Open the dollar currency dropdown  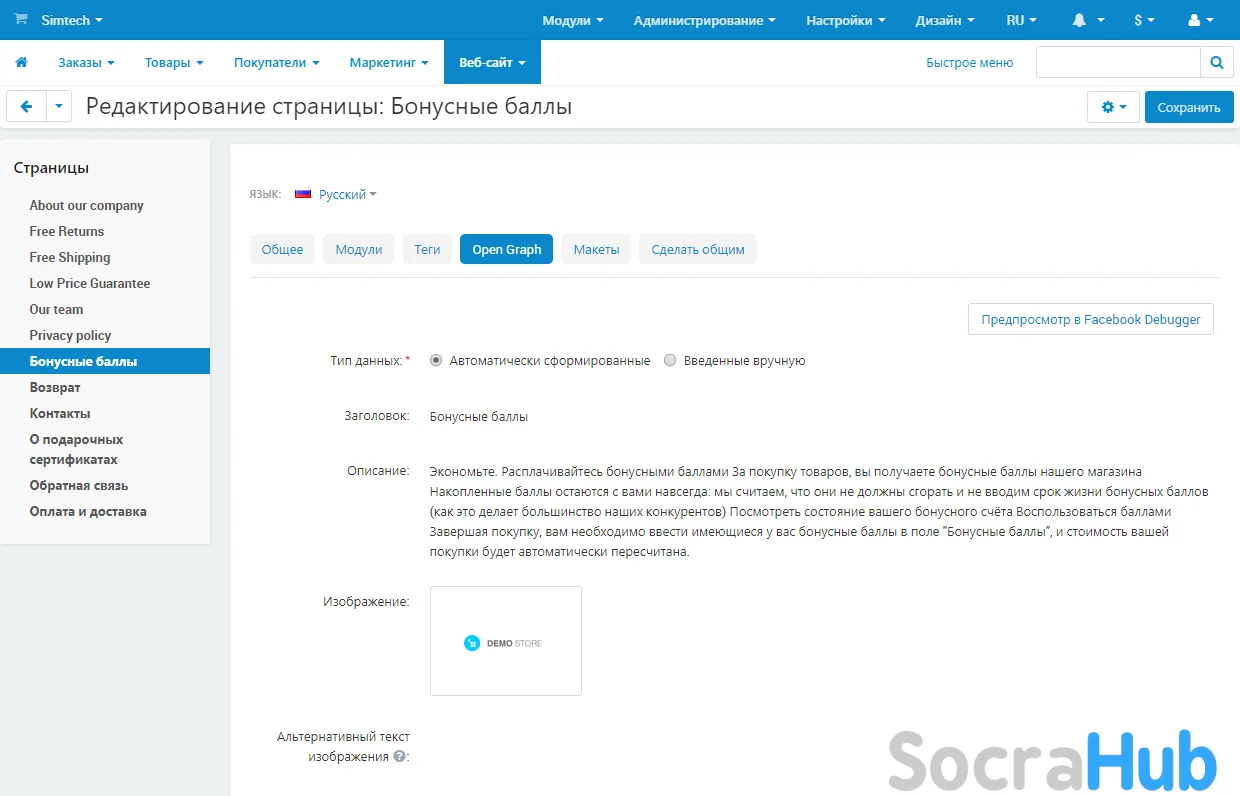[x=1144, y=20]
